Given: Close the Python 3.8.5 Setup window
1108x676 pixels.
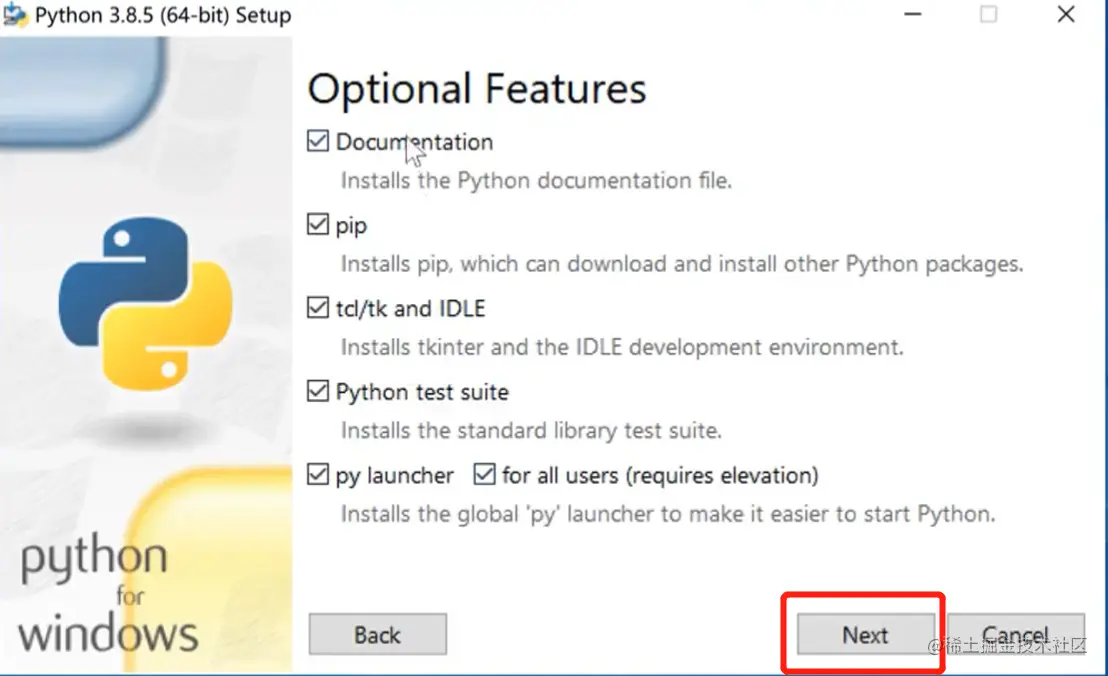Looking at the screenshot, I should (1066, 14).
